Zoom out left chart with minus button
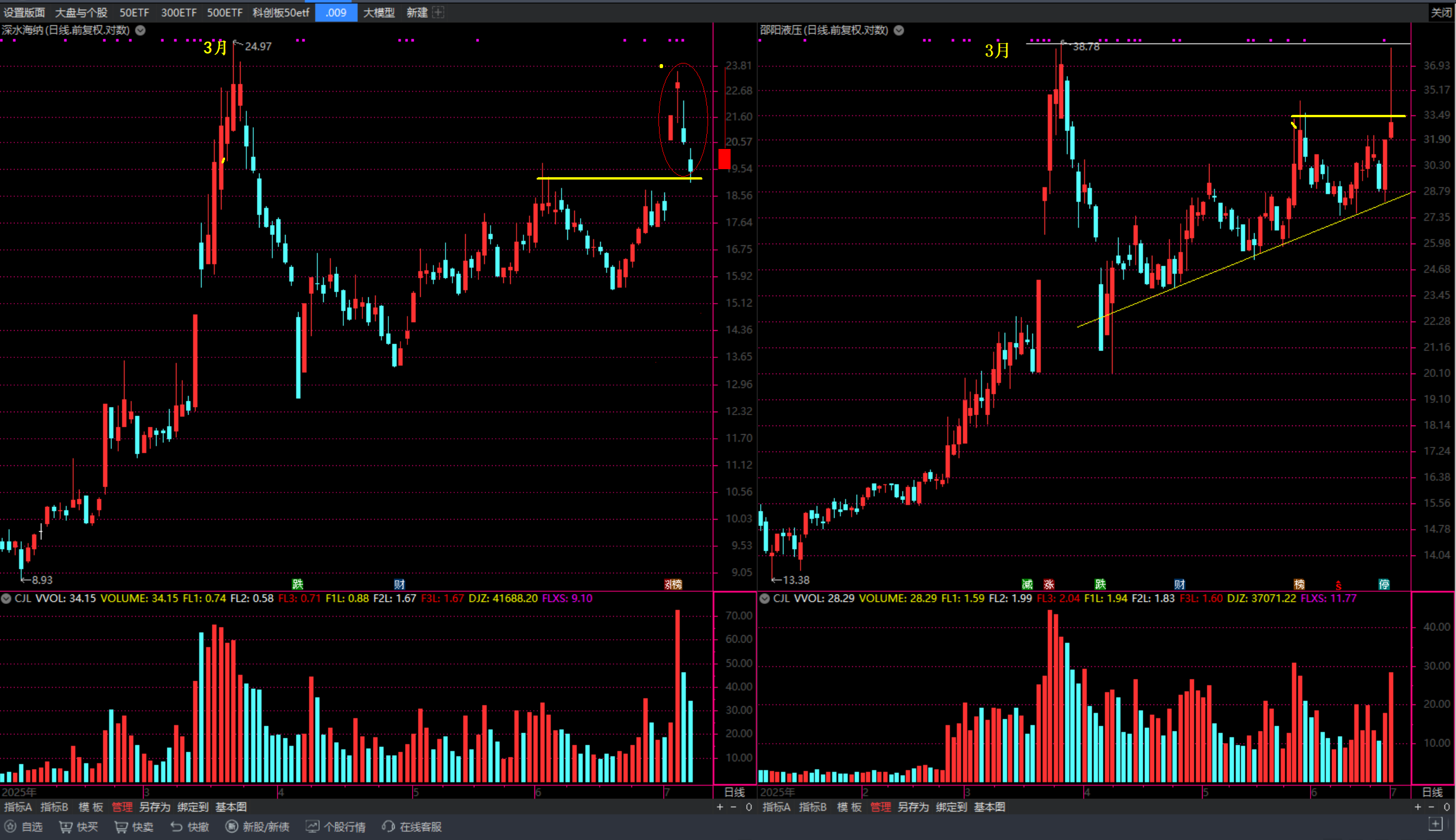The height and width of the screenshot is (840, 1456). [733, 807]
